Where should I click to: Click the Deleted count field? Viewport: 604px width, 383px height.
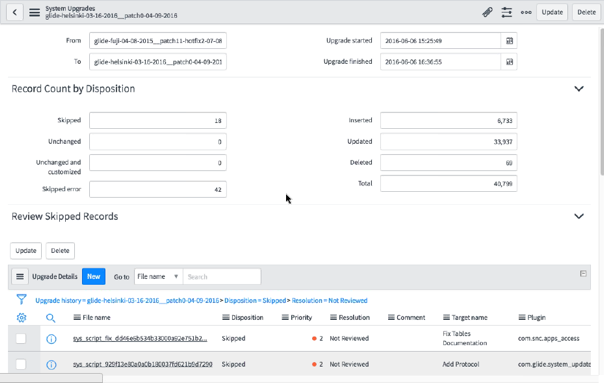pyautogui.click(x=449, y=163)
